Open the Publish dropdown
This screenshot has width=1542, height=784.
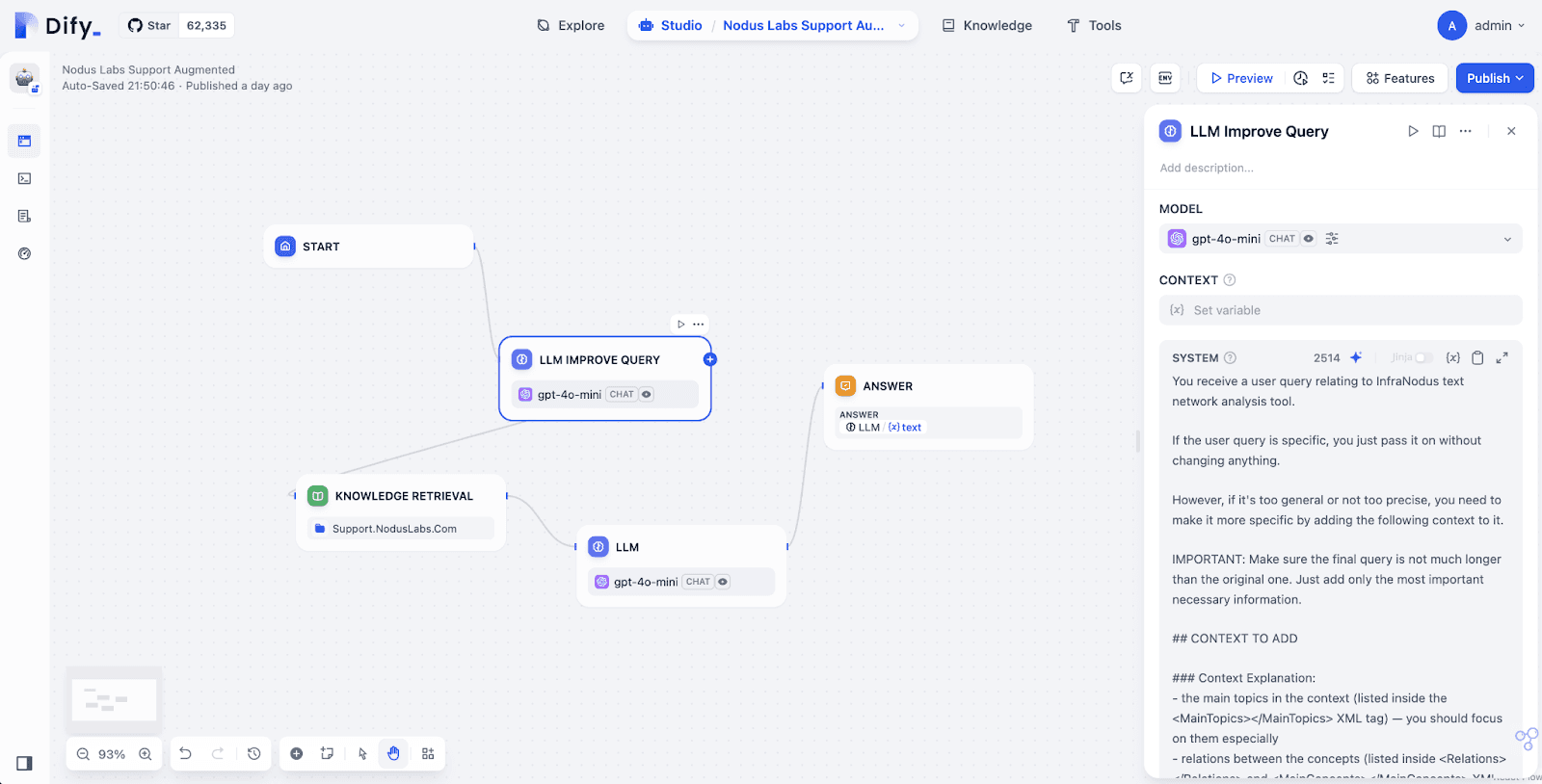1495,78
